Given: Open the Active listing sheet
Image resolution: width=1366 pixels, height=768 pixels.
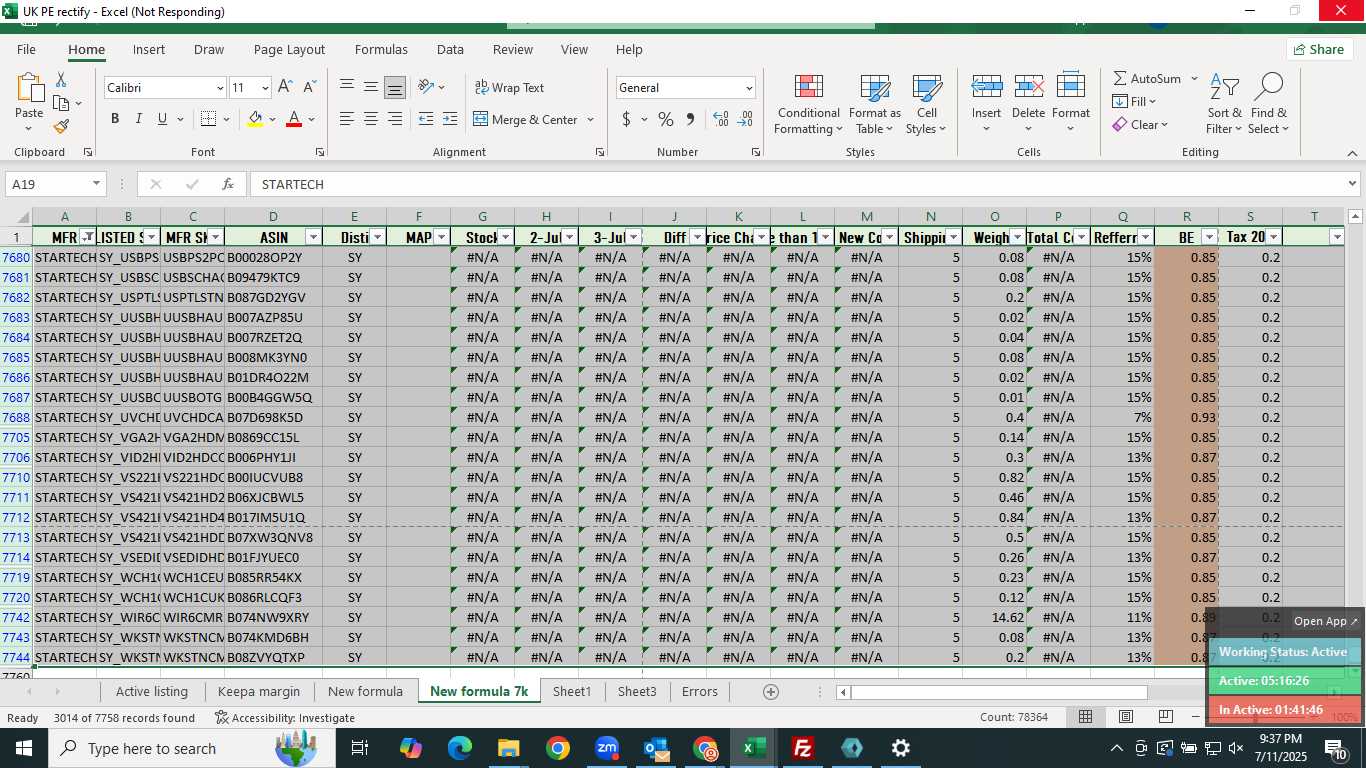Looking at the screenshot, I should pyautogui.click(x=152, y=691).
